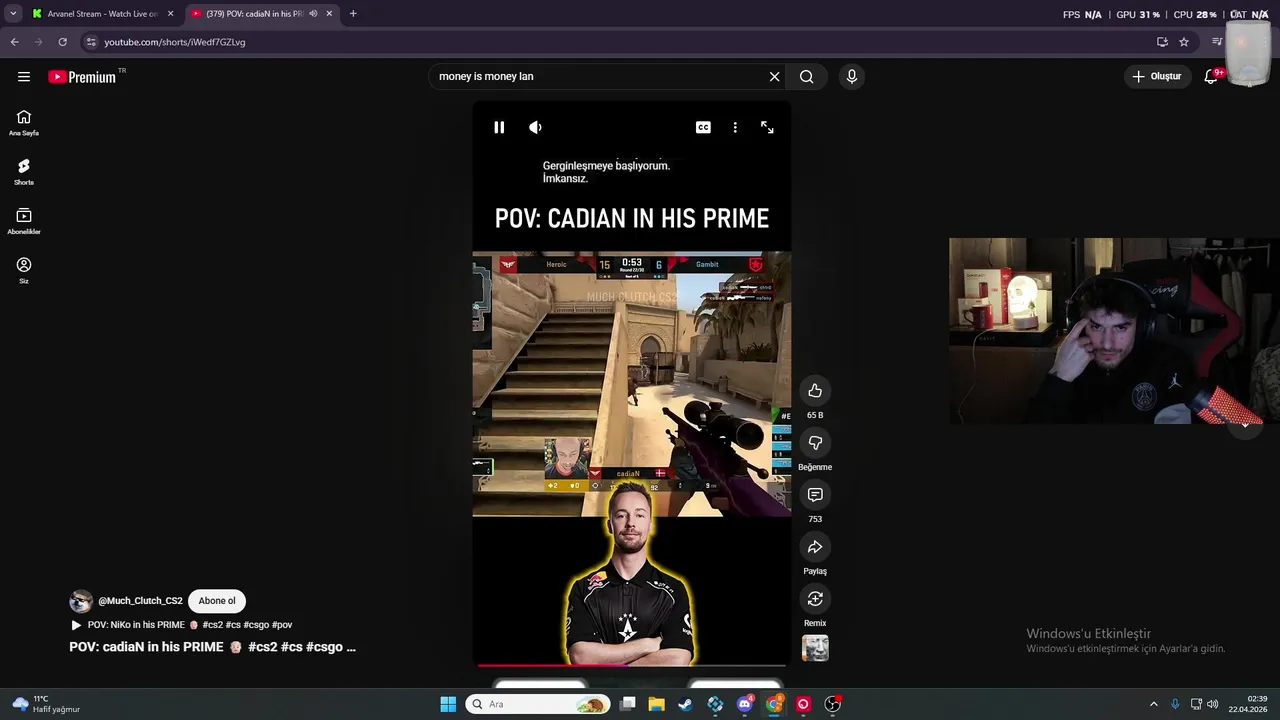This screenshot has width=1280, height=720.
Task: Bookmark this page with star
Action: (1184, 42)
